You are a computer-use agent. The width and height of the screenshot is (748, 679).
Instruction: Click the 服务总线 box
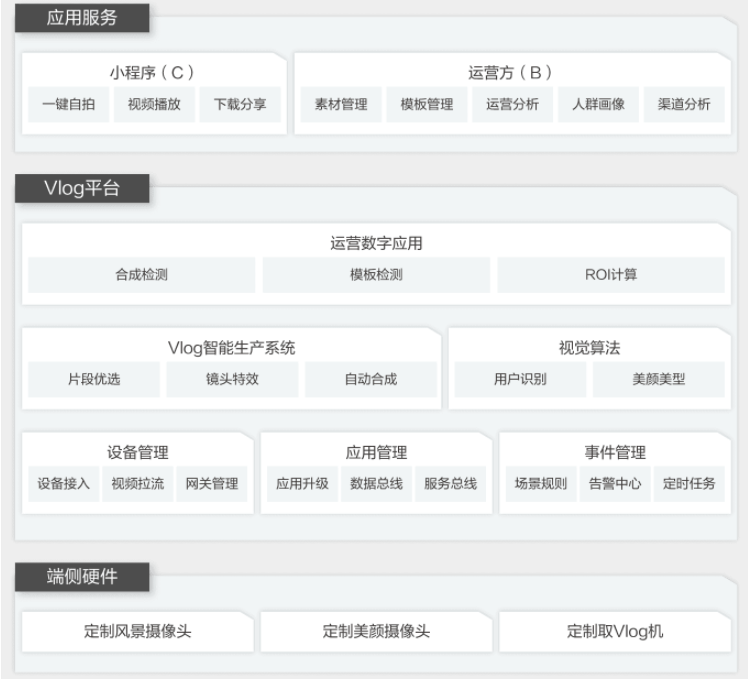coord(450,484)
